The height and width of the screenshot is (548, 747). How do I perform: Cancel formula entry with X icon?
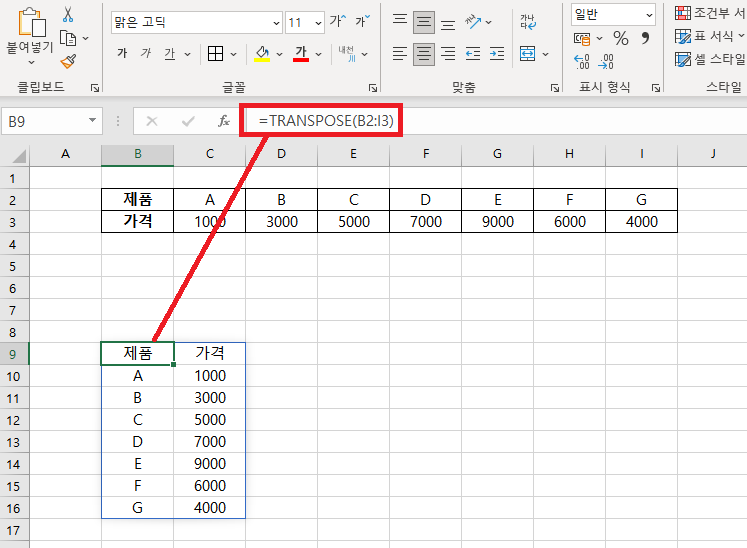click(152, 121)
